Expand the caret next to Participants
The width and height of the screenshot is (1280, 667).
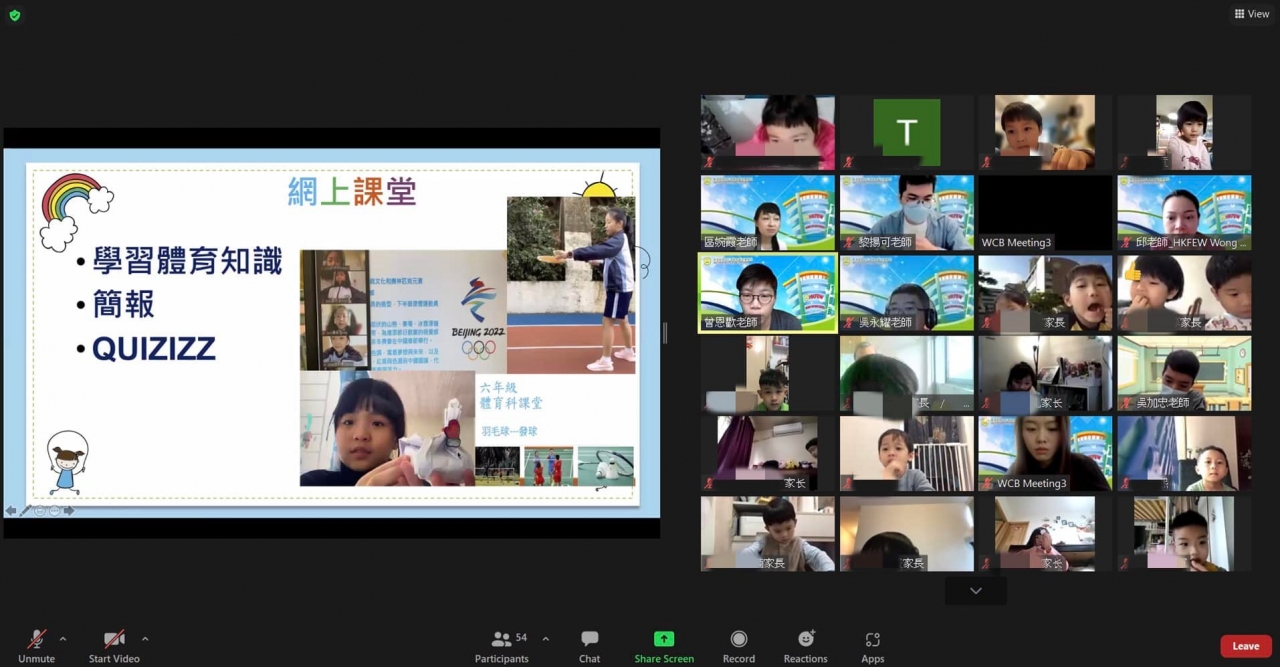pyautogui.click(x=545, y=639)
